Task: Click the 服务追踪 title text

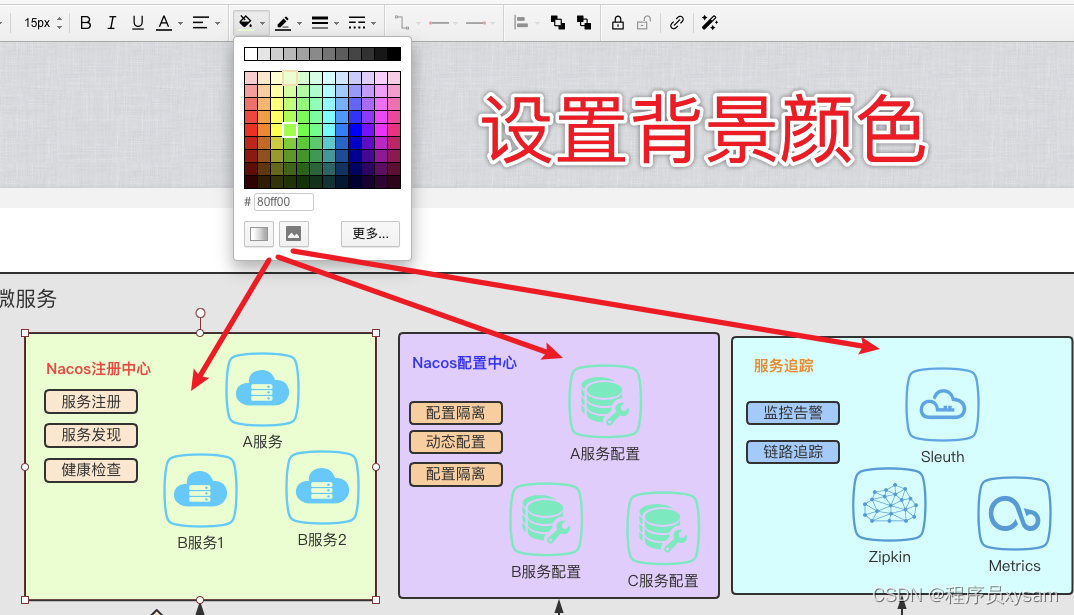Action: click(784, 366)
